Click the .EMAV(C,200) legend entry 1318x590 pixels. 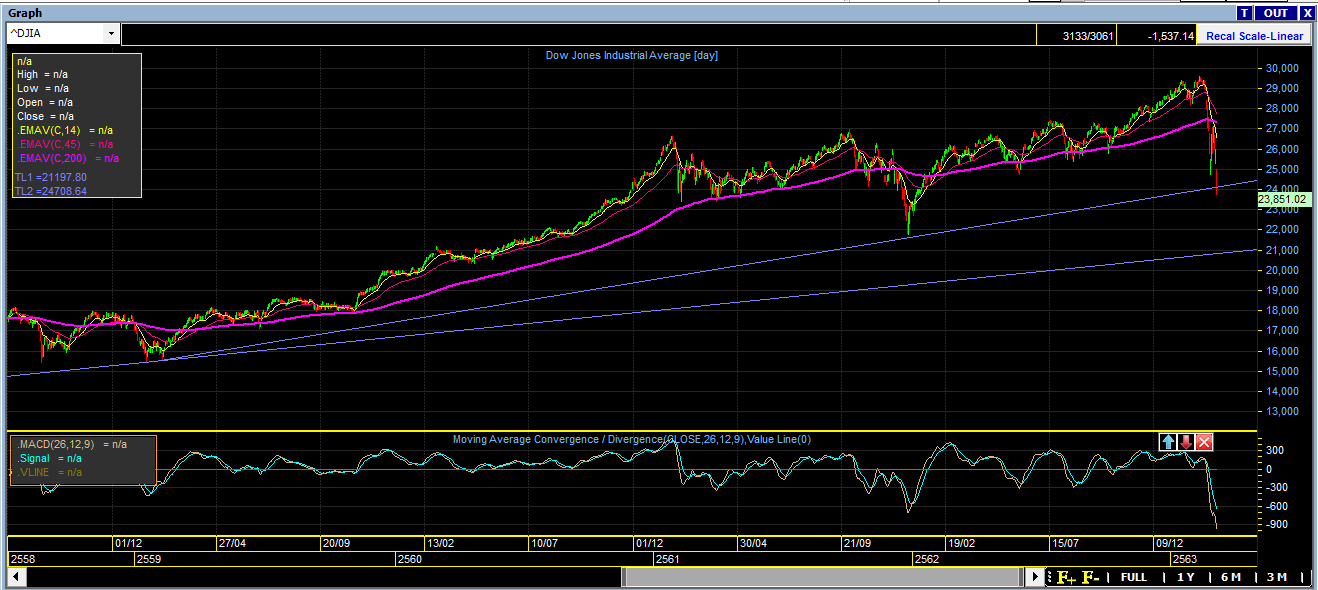pyautogui.click(x=68, y=158)
